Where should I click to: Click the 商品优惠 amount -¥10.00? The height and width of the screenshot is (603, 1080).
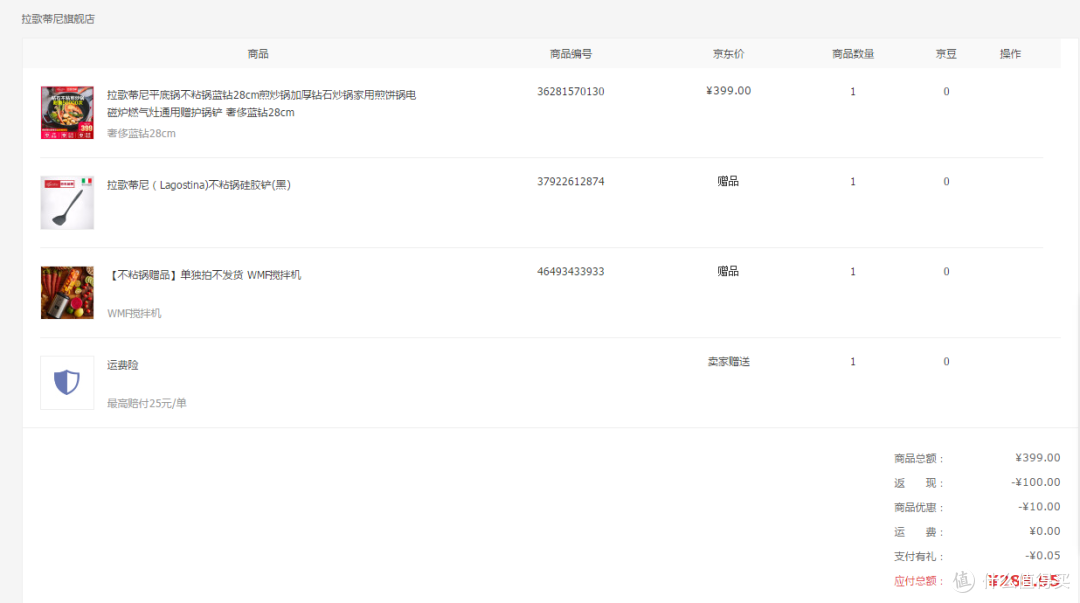[1039, 507]
